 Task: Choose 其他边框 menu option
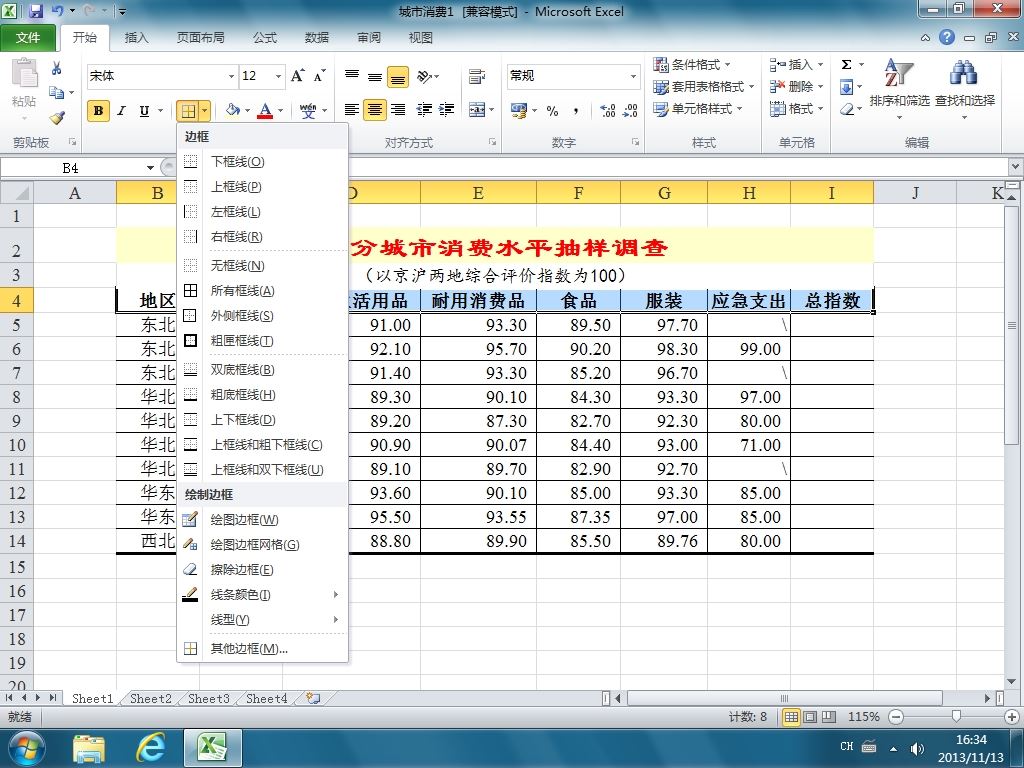(262, 648)
